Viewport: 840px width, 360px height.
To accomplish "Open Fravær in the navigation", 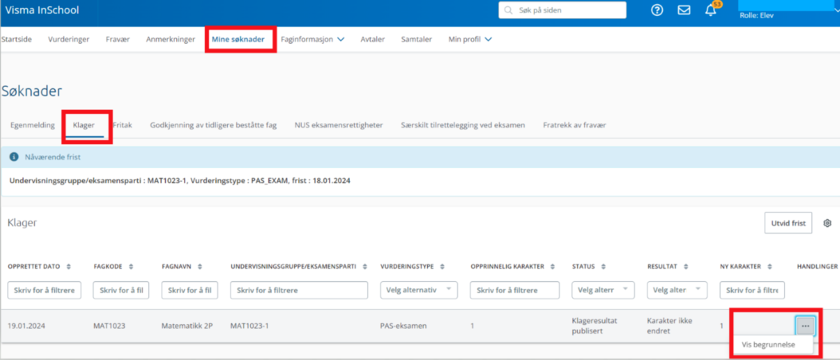I will [x=118, y=39].
